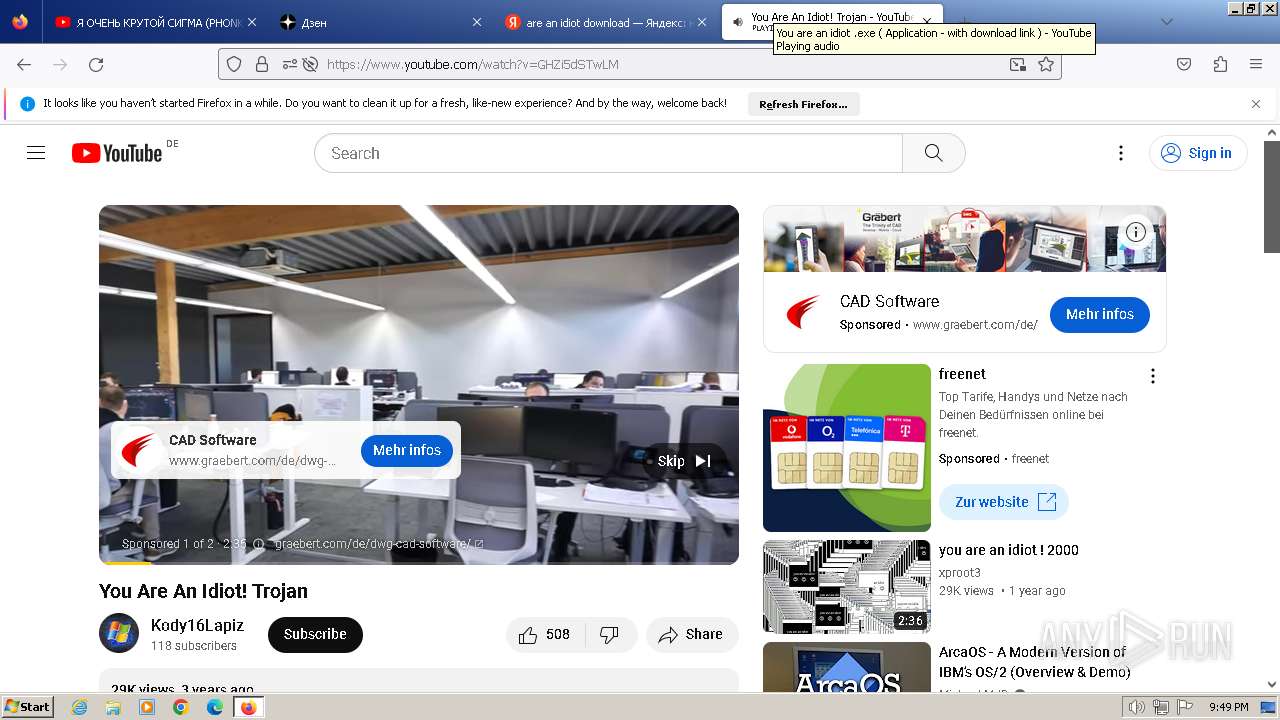Open autoplay blocked permission icon
The width and height of the screenshot is (1280, 720).
tap(310, 64)
